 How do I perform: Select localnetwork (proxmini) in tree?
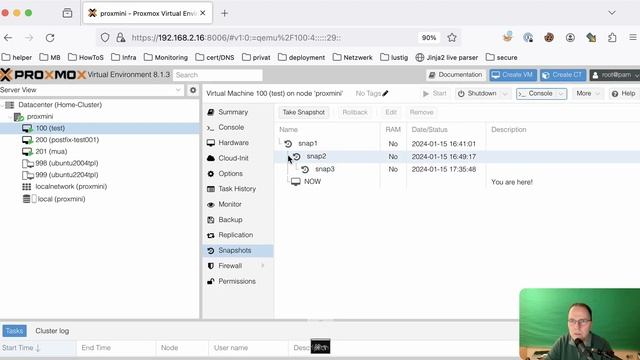(71, 187)
